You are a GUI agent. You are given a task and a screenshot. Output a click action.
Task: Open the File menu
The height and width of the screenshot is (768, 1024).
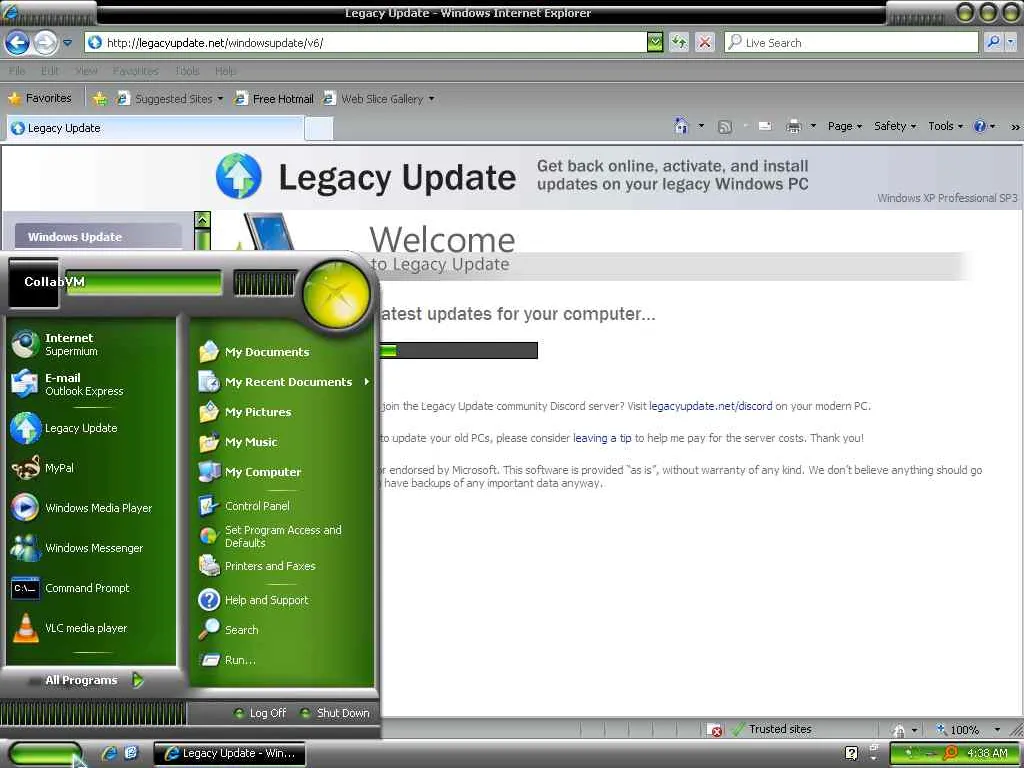pos(17,71)
